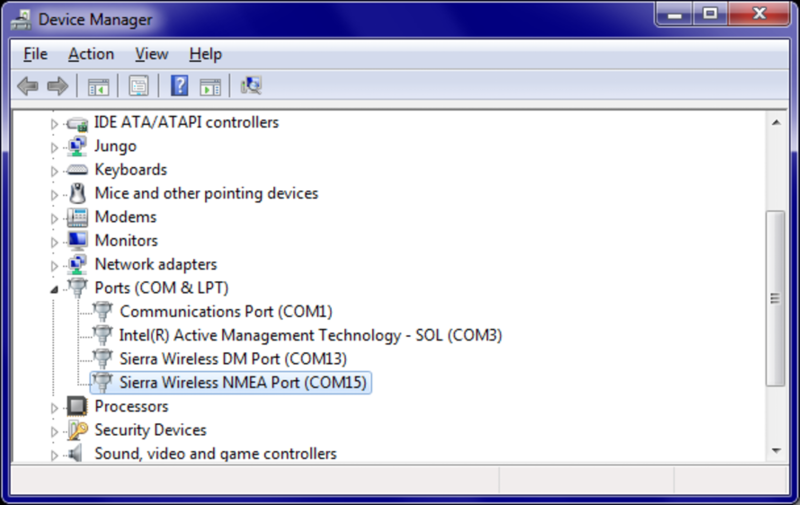
Task: Select the Network adapters label
Action: click(156, 264)
